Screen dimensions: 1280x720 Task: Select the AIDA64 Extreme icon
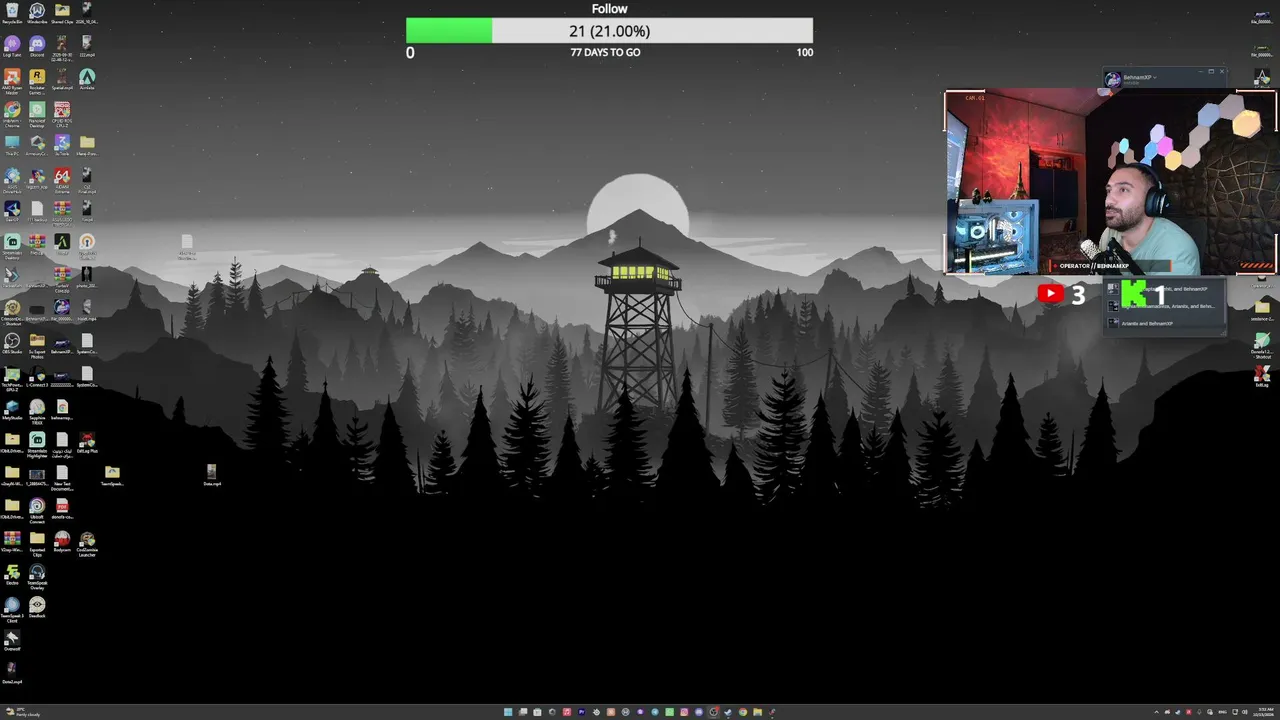click(62, 180)
